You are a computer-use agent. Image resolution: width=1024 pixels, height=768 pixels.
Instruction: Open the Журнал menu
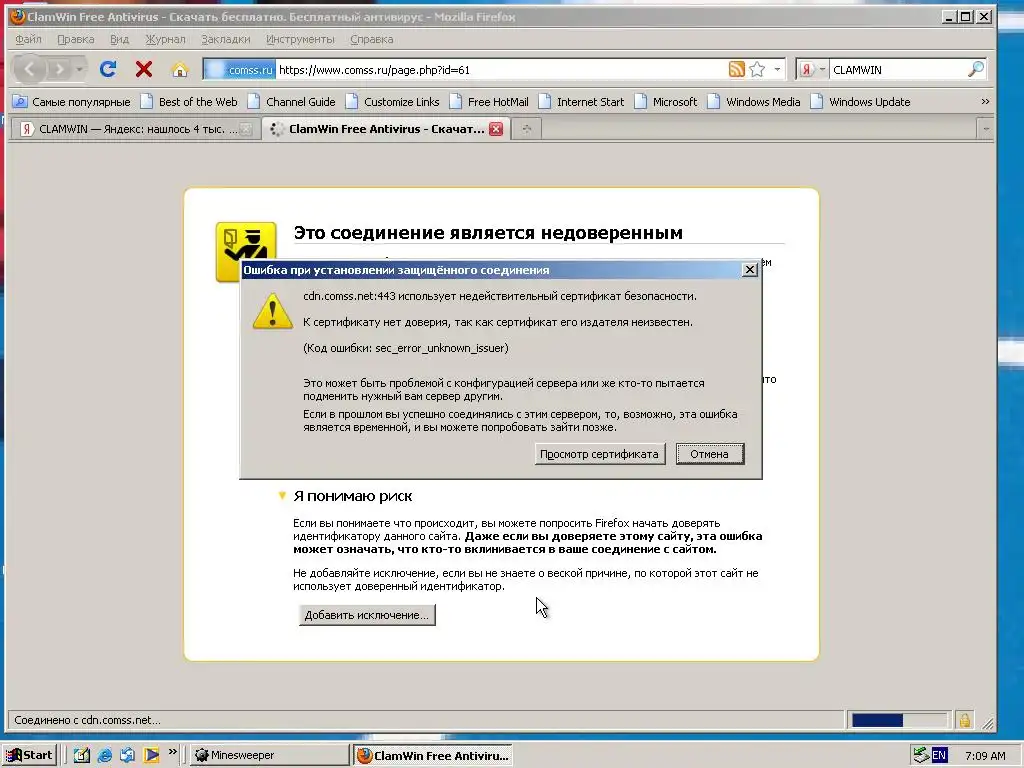(165, 39)
